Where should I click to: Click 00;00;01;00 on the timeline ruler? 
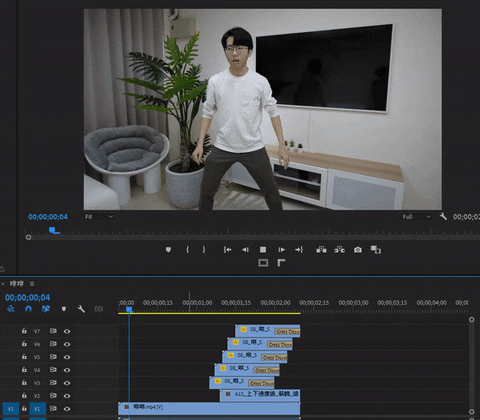[197, 303]
